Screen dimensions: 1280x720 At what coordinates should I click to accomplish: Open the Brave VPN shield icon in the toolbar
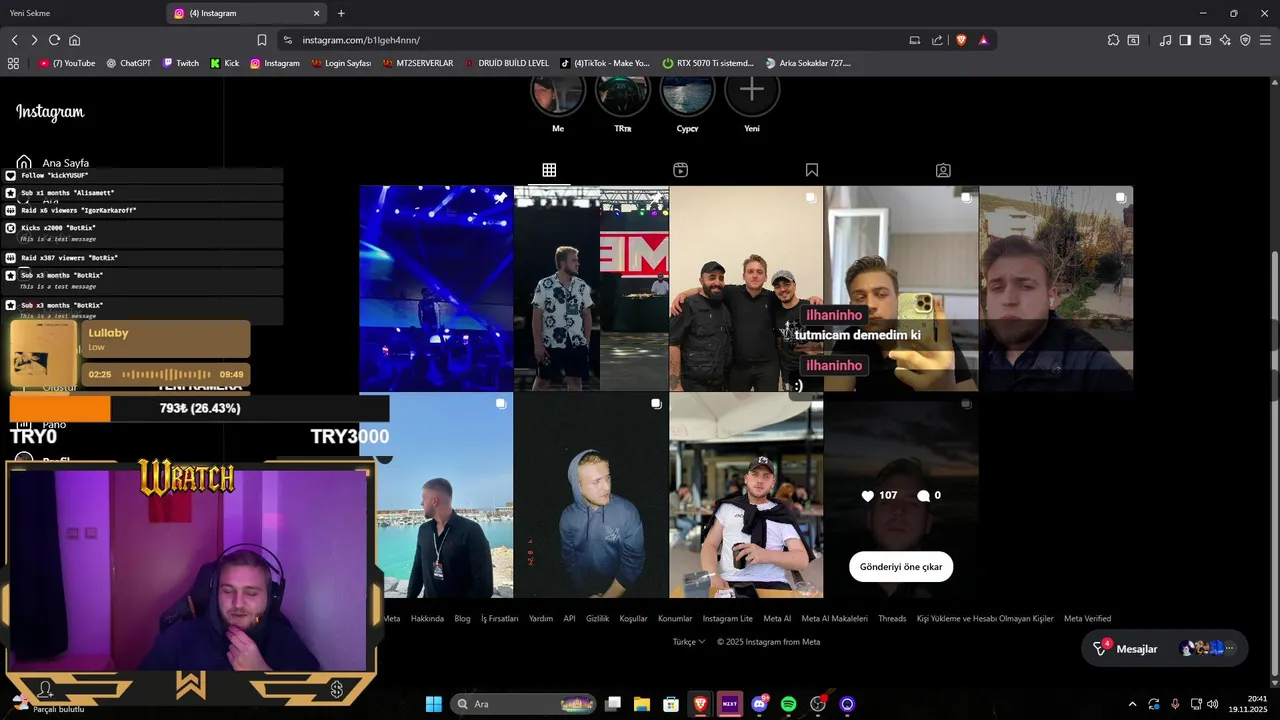click(1245, 40)
